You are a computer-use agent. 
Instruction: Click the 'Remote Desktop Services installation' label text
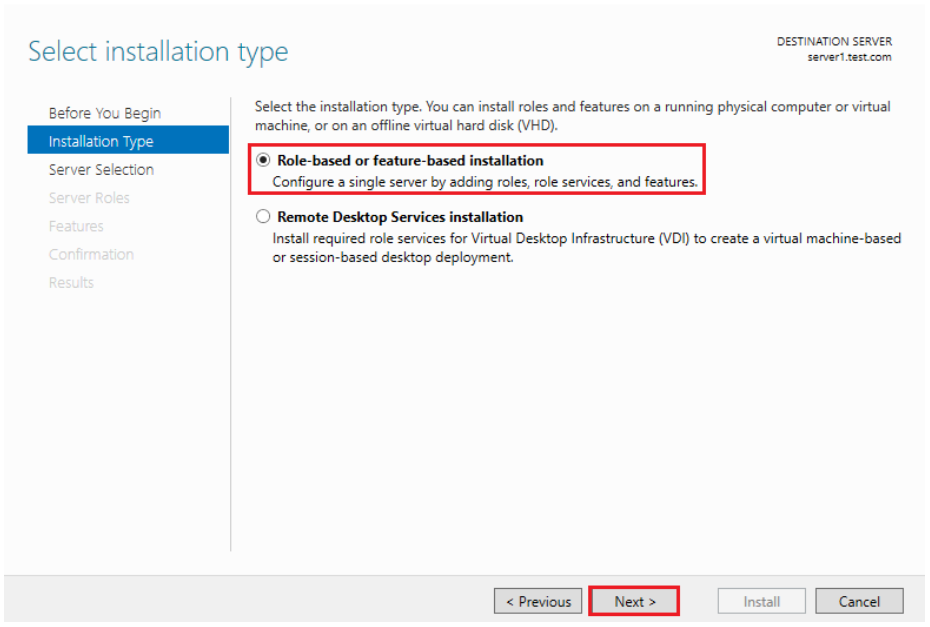tap(400, 217)
